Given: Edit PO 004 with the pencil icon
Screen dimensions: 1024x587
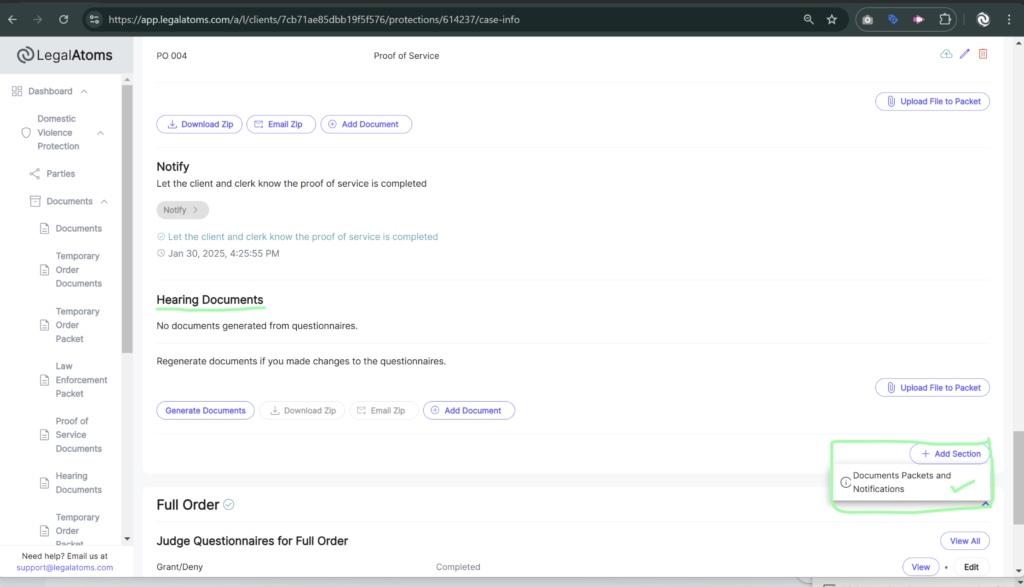Looking at the screenshot, I should [x=965, y=54].
